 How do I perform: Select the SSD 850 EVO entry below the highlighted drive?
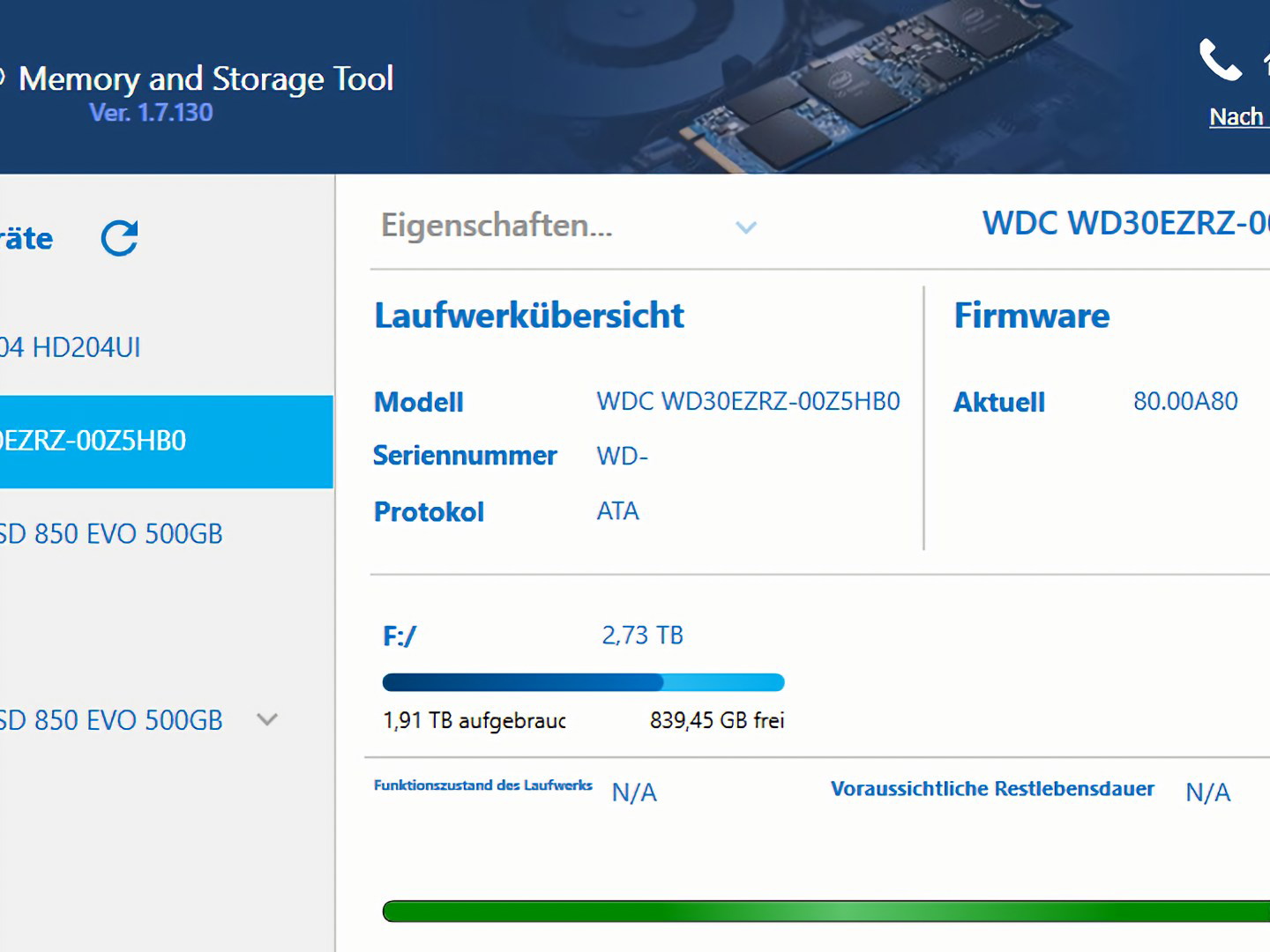110,534
